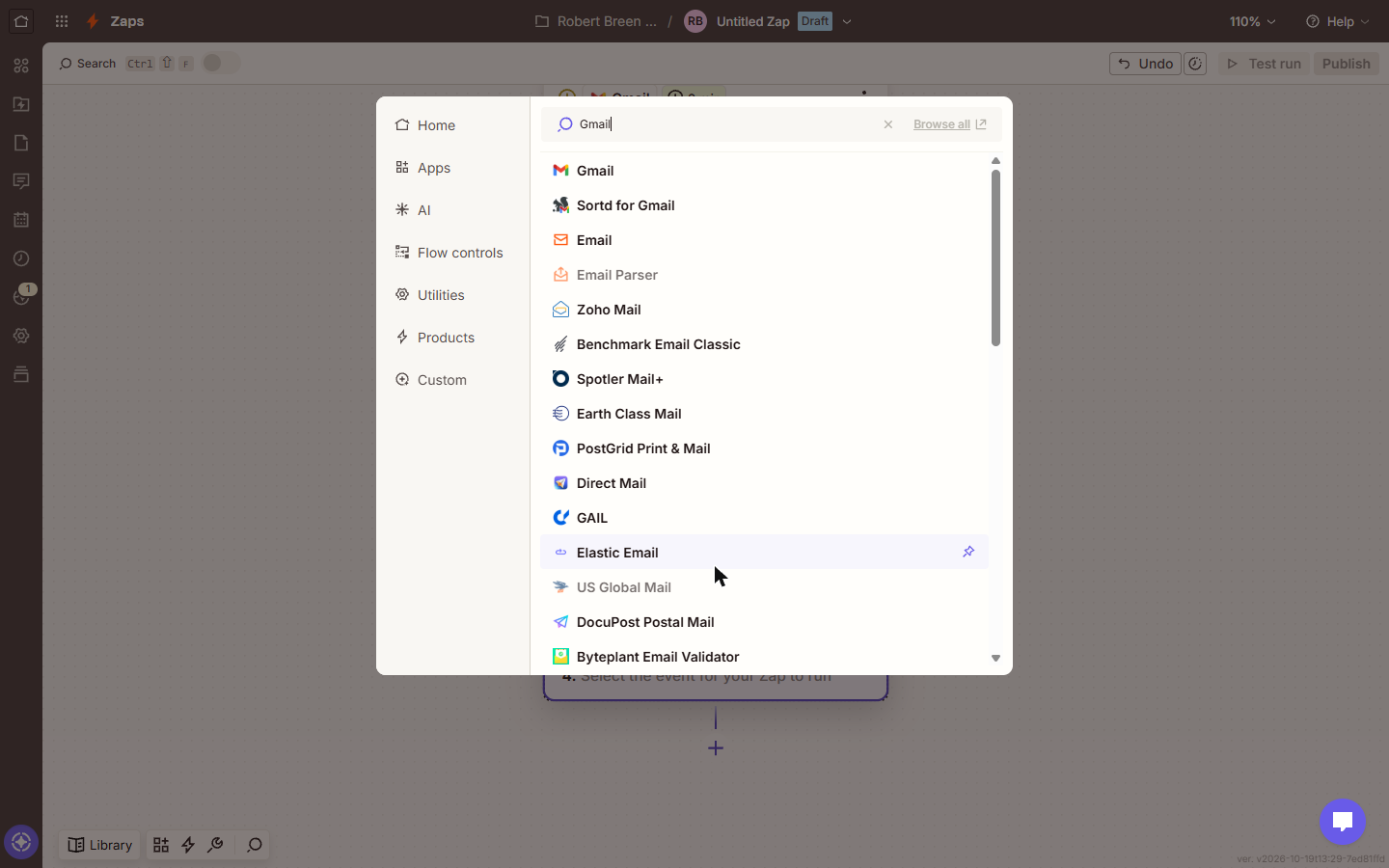This screenshot has width=1389, height=868.
Task: Click the add-apps grid icon in bottom toolbar
Action: pyautogui.click(x=161, y=845)
